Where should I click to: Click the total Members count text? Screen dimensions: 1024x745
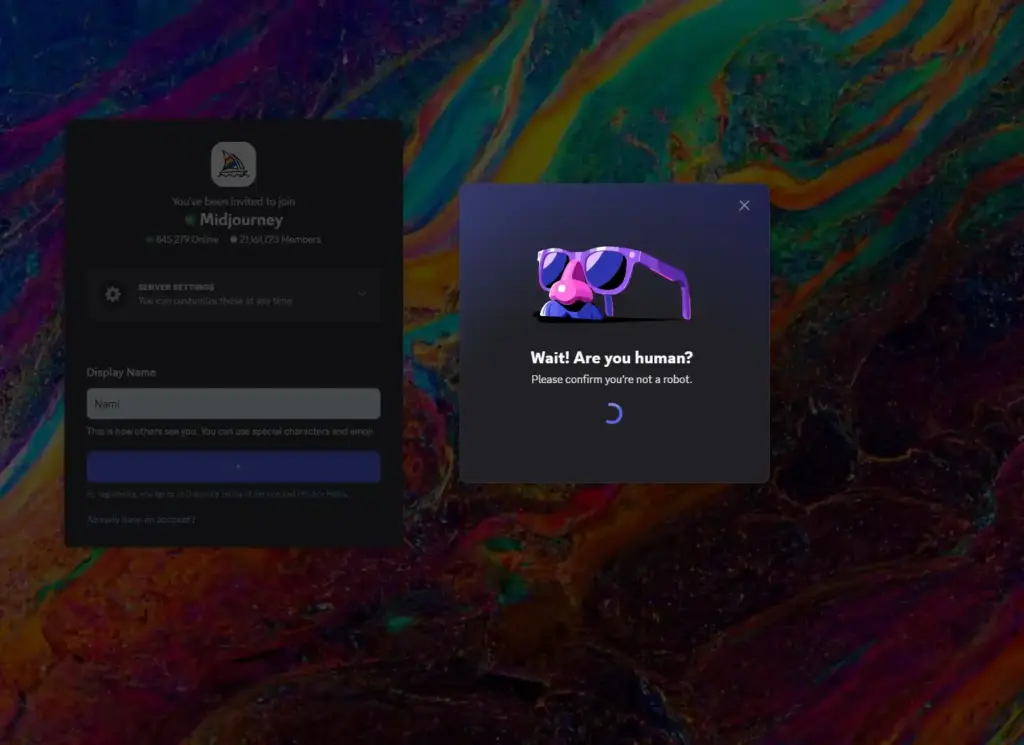click(x=280, y=240)
